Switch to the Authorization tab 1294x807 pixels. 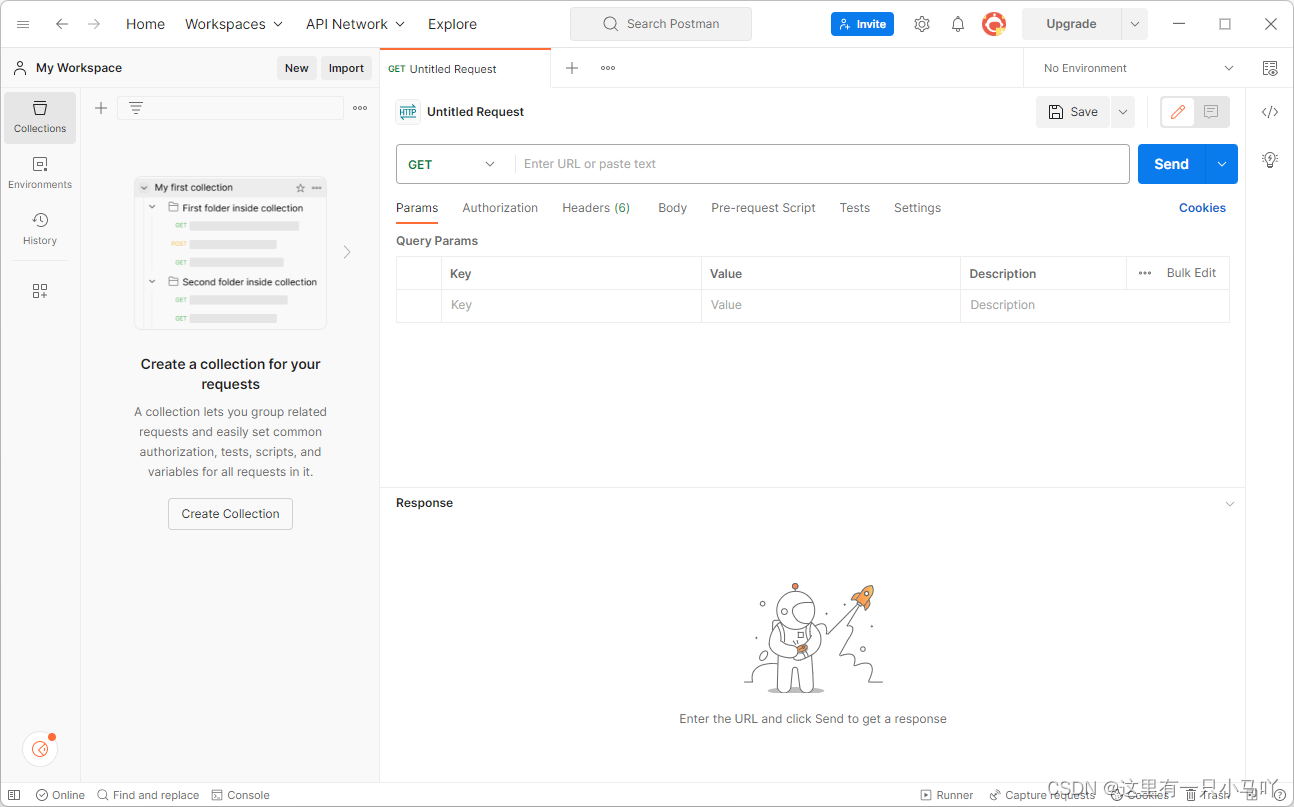[500, 208]
